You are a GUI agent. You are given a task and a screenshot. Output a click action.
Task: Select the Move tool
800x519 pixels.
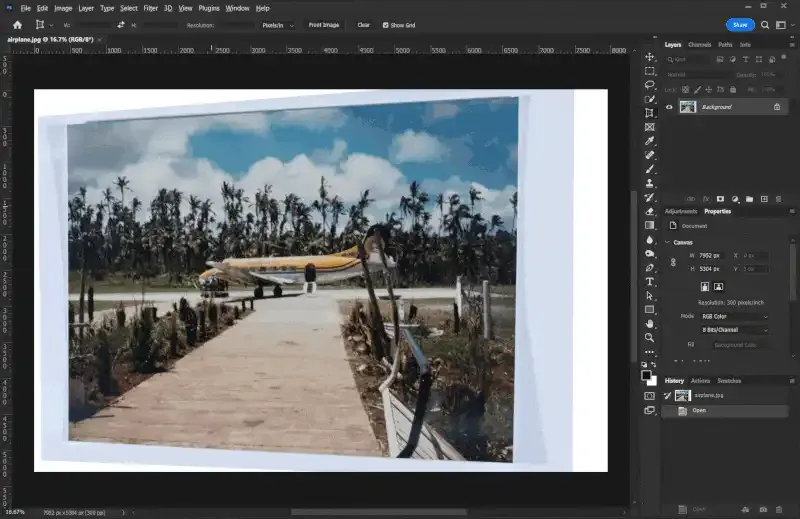pos(649,57)
